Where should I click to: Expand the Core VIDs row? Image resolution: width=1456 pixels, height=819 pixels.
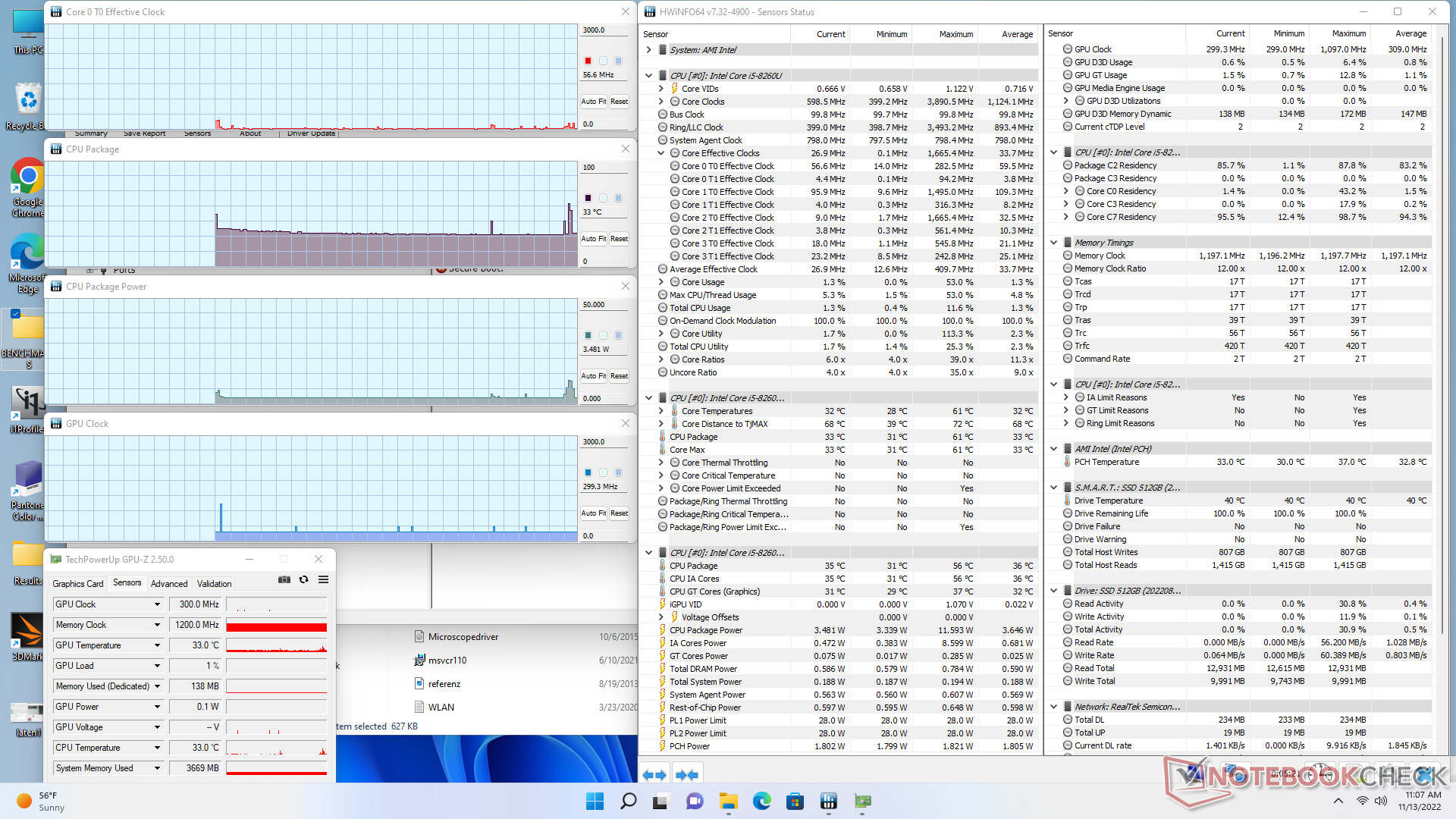pyautogui.click(x=661, y=89)
